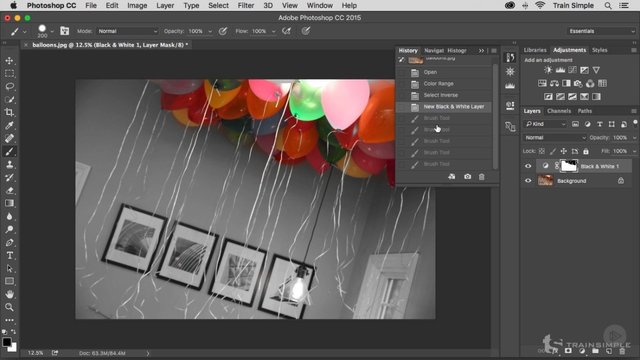Create new snapshot in History panel

467,177
